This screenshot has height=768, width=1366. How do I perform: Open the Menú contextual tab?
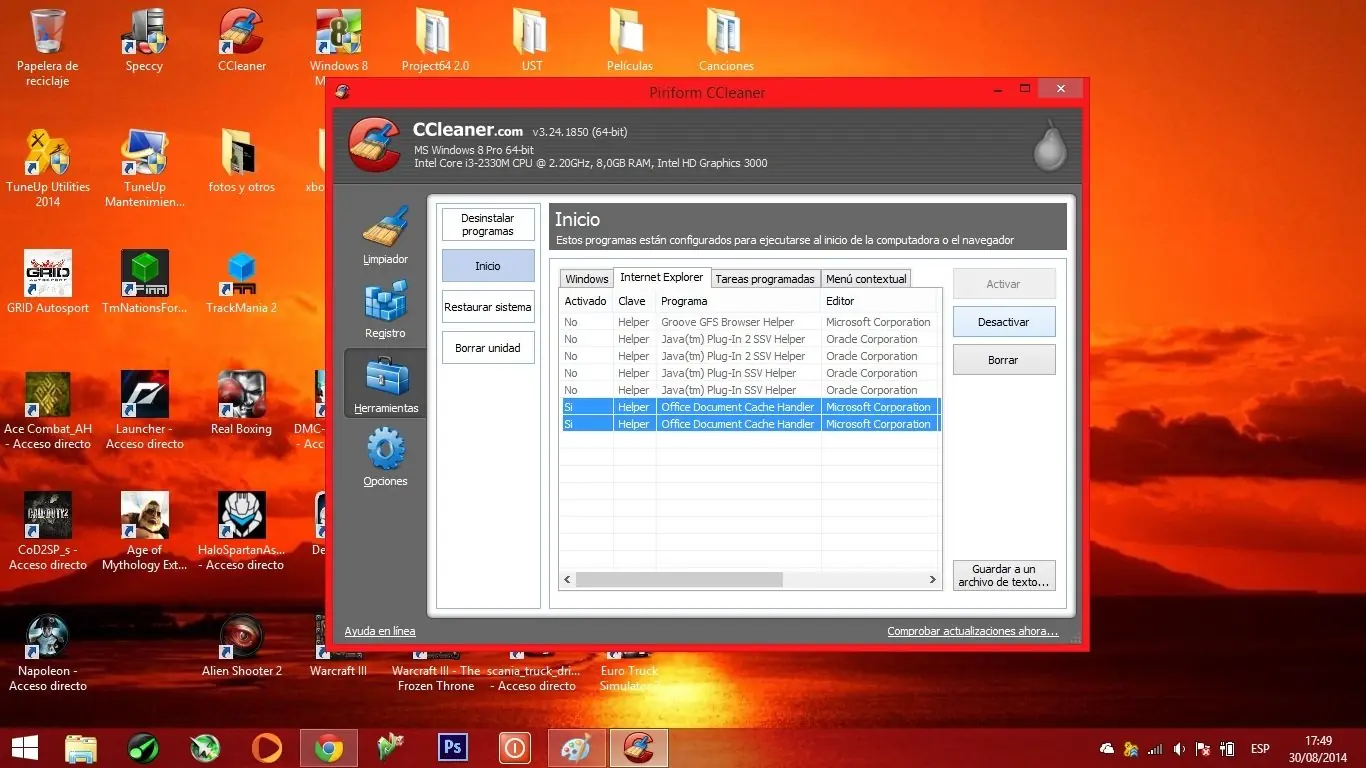pyautogui.click(x=866, y=279)
